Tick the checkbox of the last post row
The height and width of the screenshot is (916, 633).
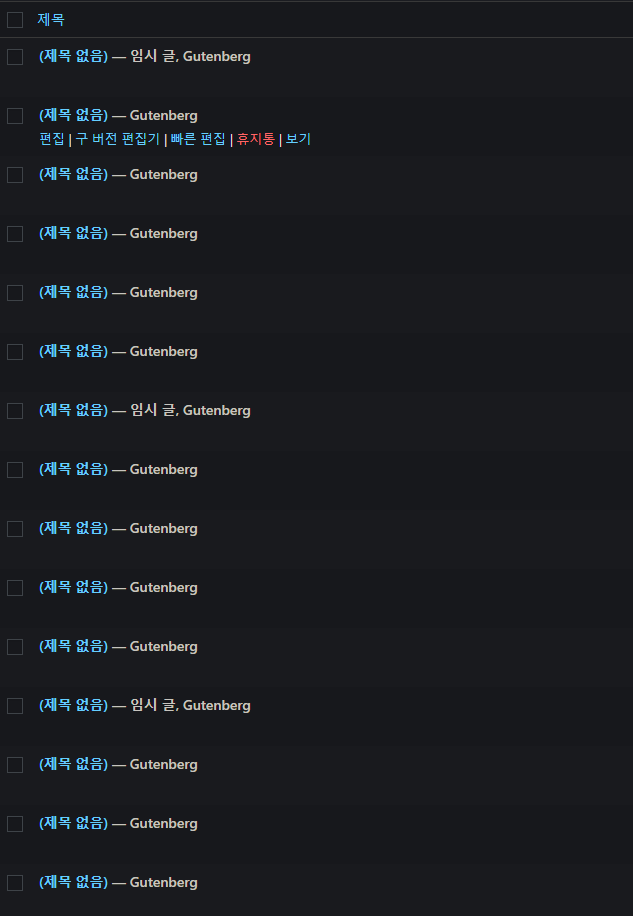[15, 883]
